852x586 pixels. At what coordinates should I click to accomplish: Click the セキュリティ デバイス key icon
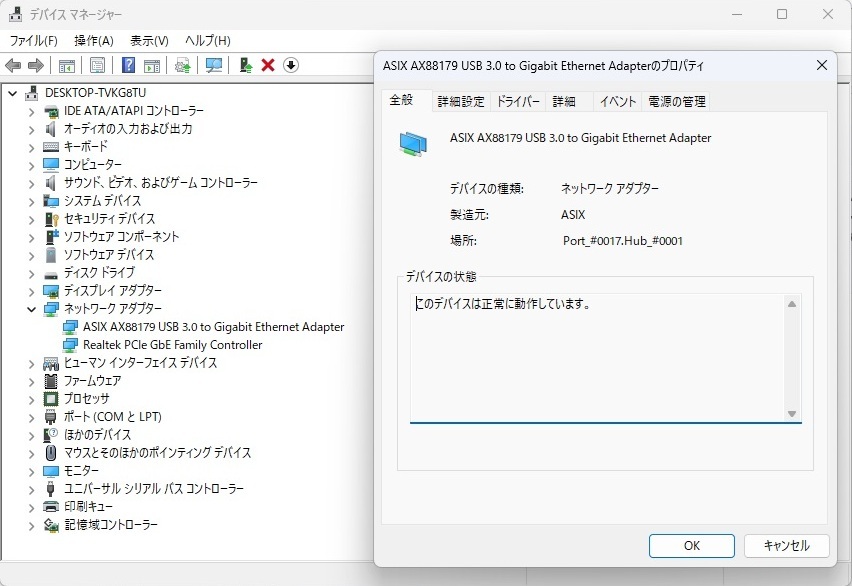[x=51, y=219]
